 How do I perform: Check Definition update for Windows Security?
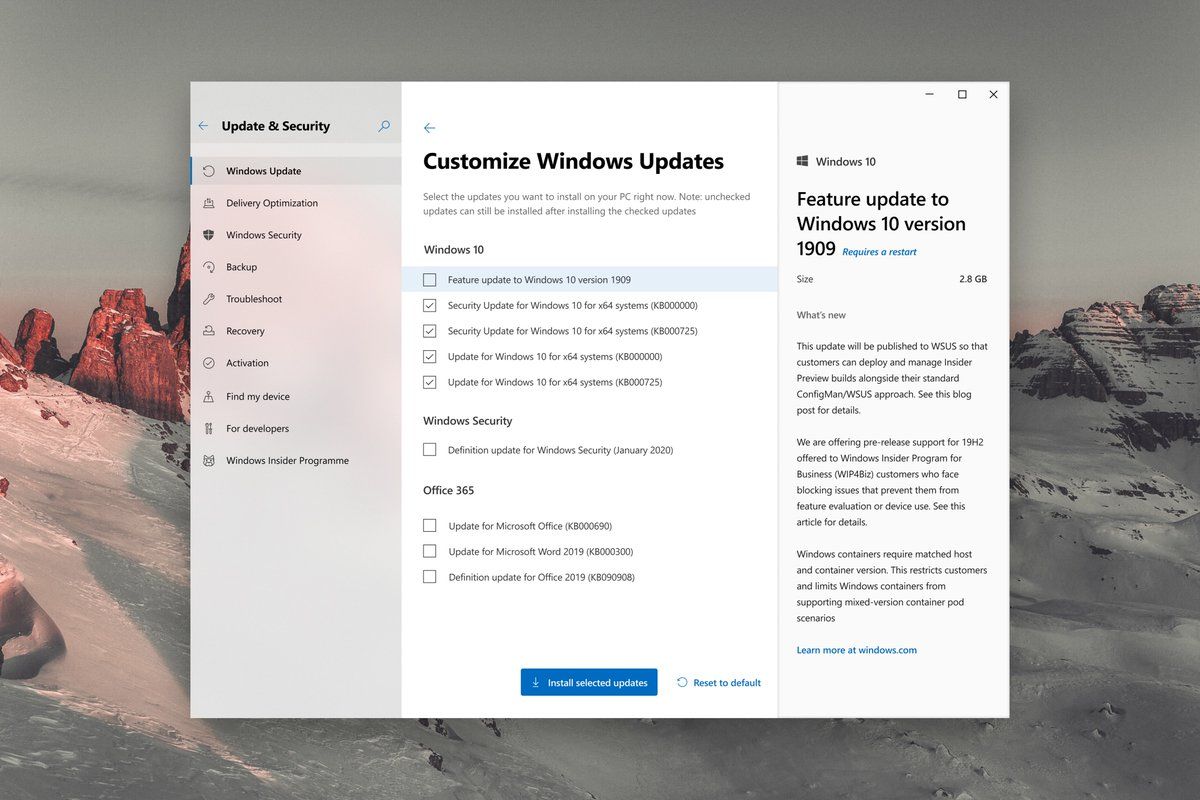(430, 450)
